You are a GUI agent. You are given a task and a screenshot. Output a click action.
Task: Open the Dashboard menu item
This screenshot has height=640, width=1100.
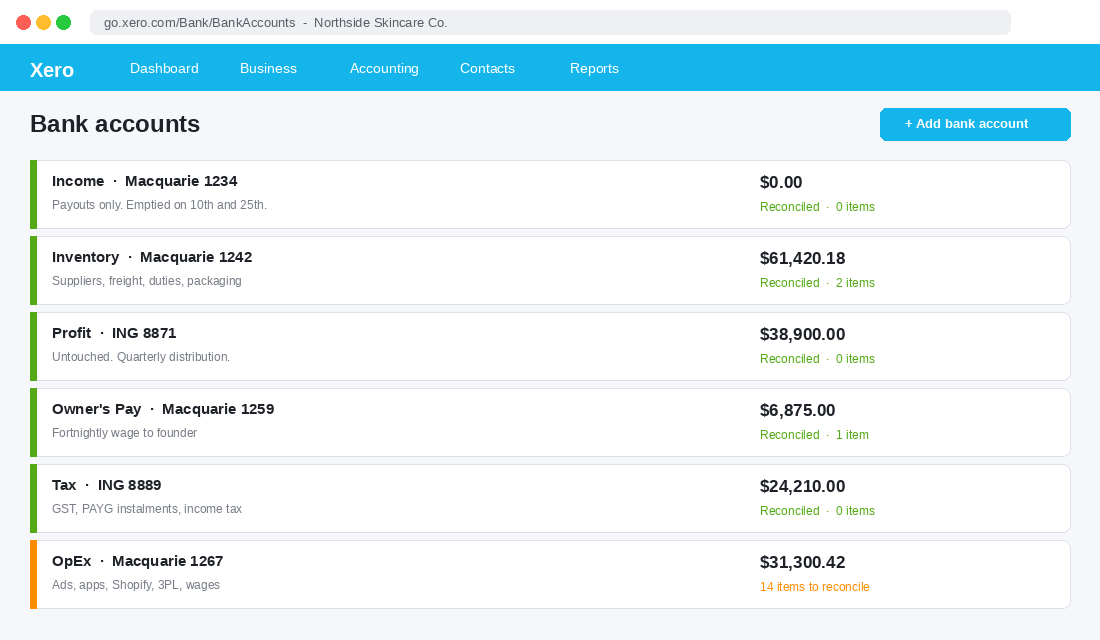pos(164,68)
